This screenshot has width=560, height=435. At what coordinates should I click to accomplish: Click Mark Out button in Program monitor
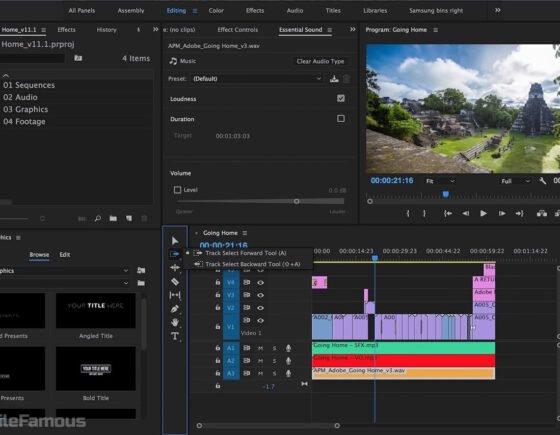tap(424, 213)
